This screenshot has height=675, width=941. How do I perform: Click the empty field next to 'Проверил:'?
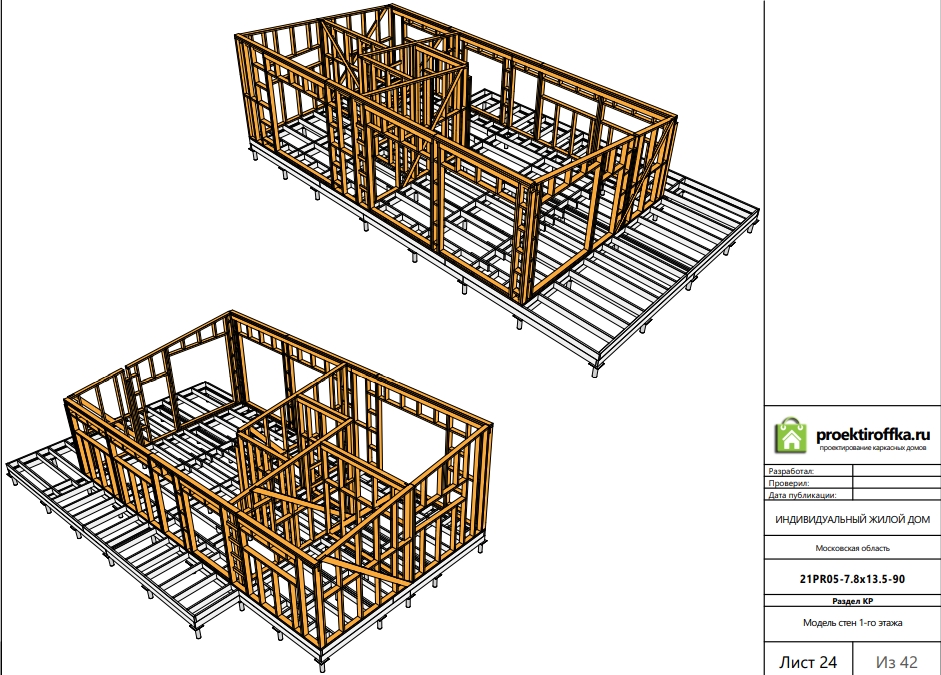(897, 483)
